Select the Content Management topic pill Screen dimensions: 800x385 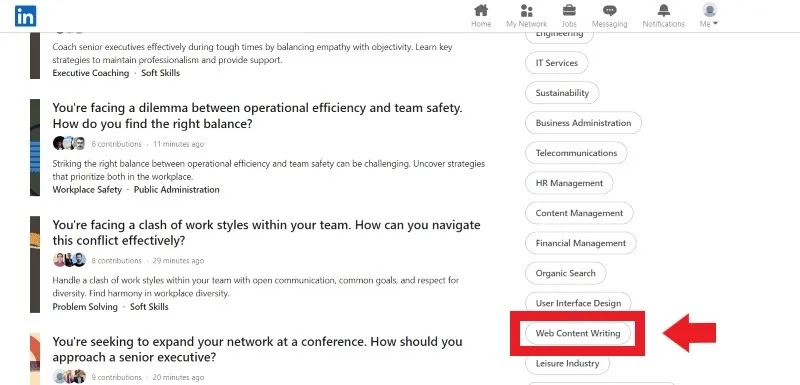pos(579,213)
